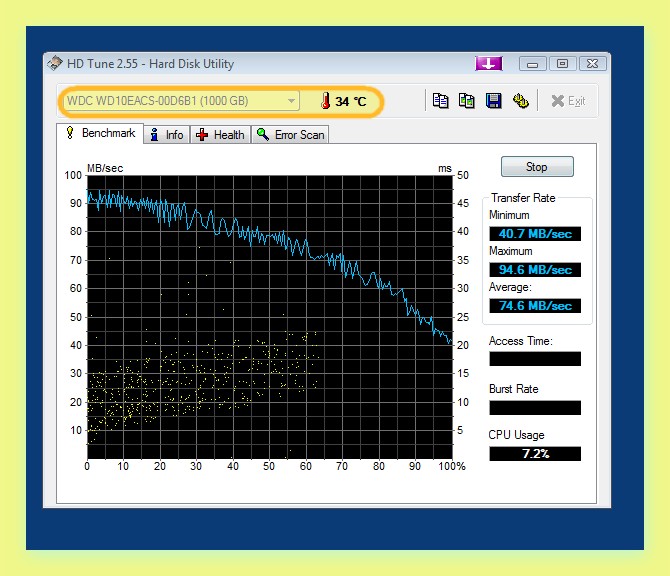The height and width of the screenshot is (576, 670).
Task: Maximize the HD Tune window
Action: (562, 64)
